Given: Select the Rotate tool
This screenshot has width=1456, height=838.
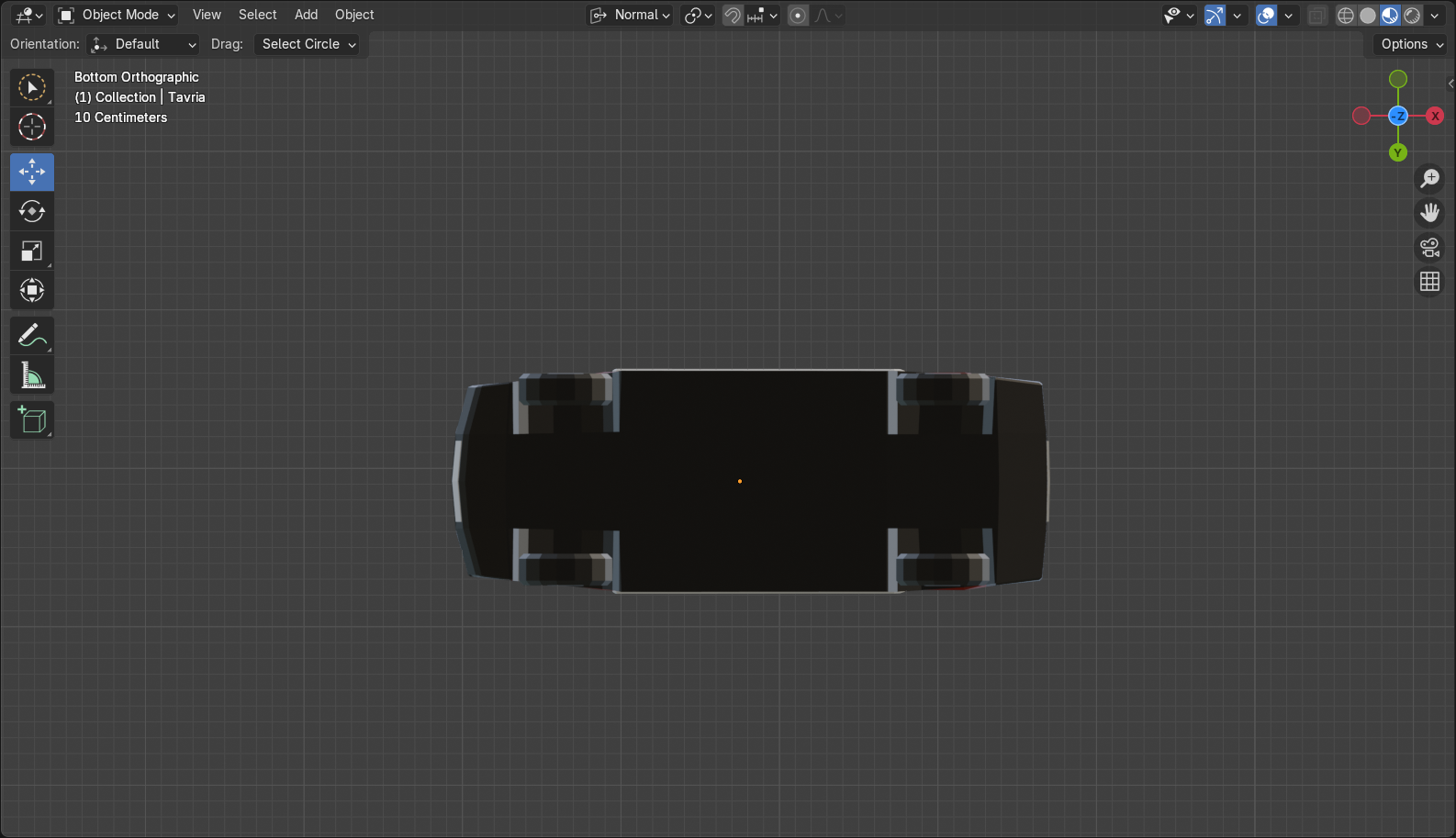Looking at the screenshot, I should [32, 211].
